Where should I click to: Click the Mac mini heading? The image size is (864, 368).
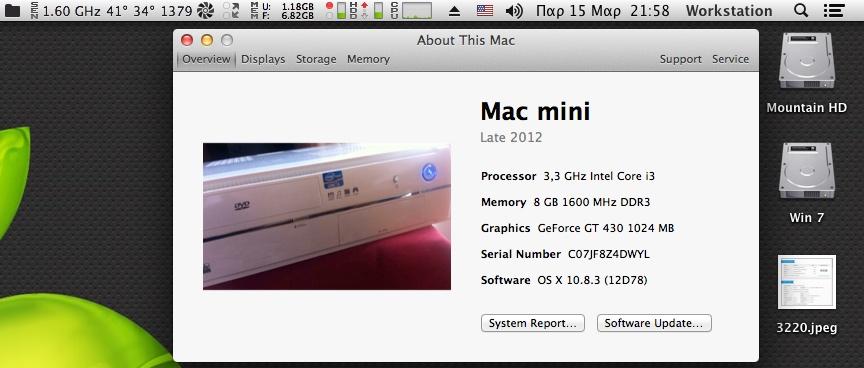535,111
